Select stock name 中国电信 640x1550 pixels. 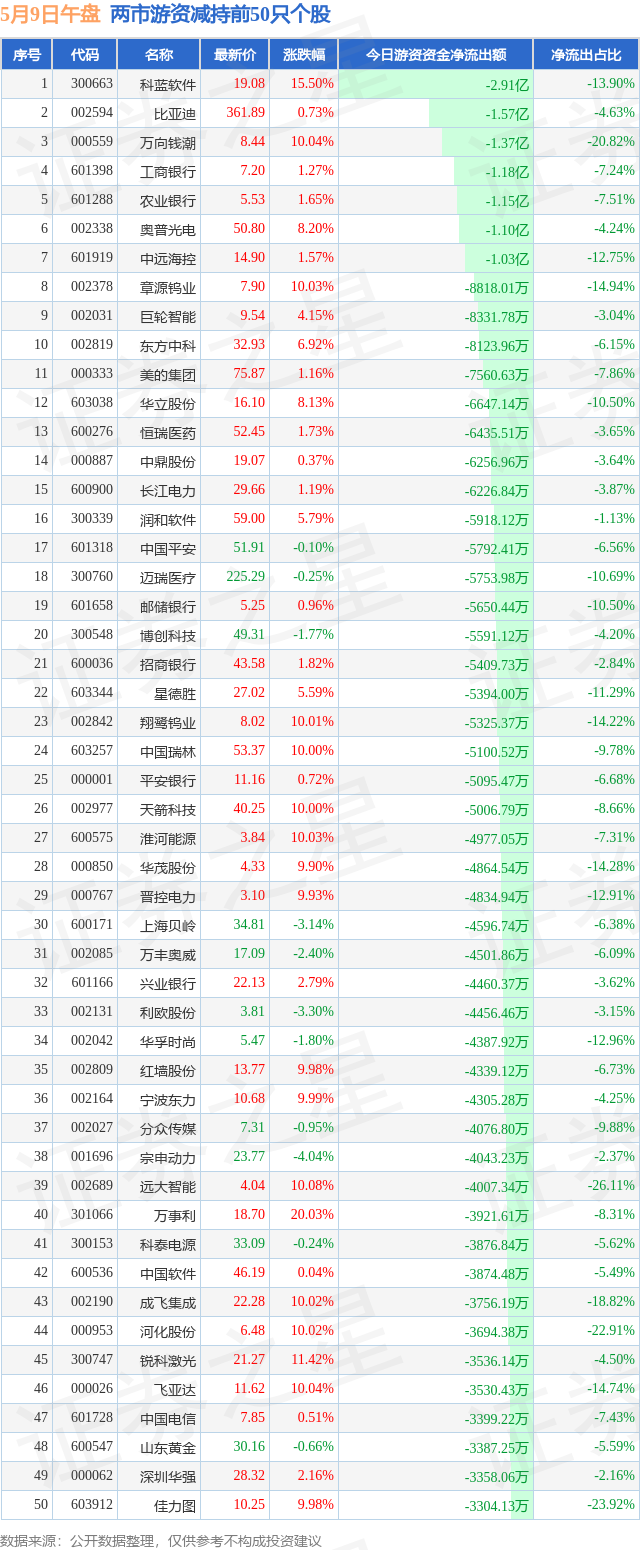(168, 1418)
